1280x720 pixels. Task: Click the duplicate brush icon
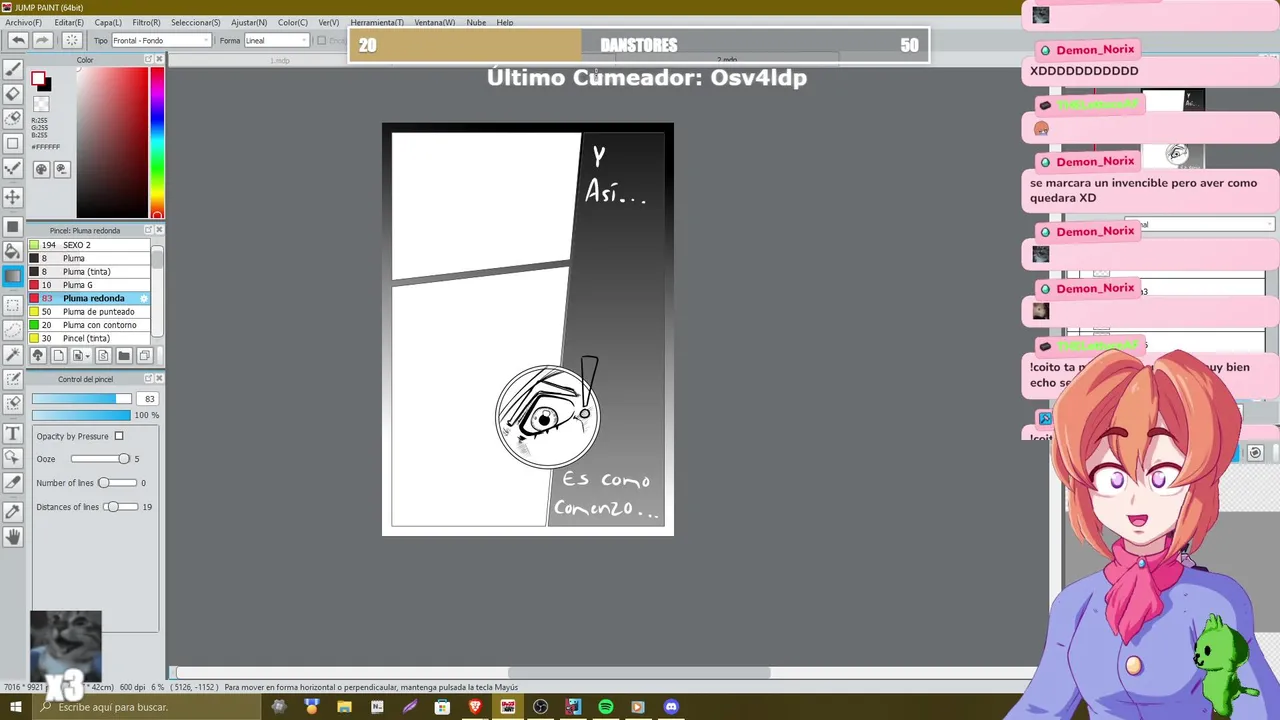(x=144, y=355)
